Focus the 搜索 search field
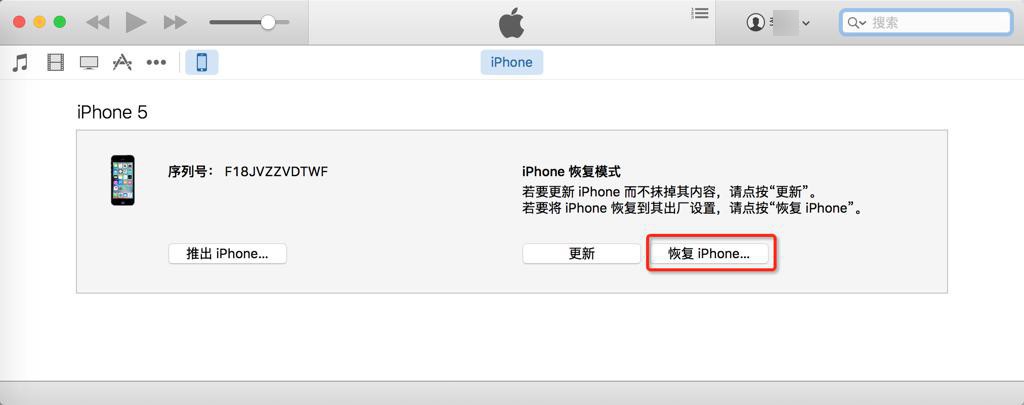 926,22
